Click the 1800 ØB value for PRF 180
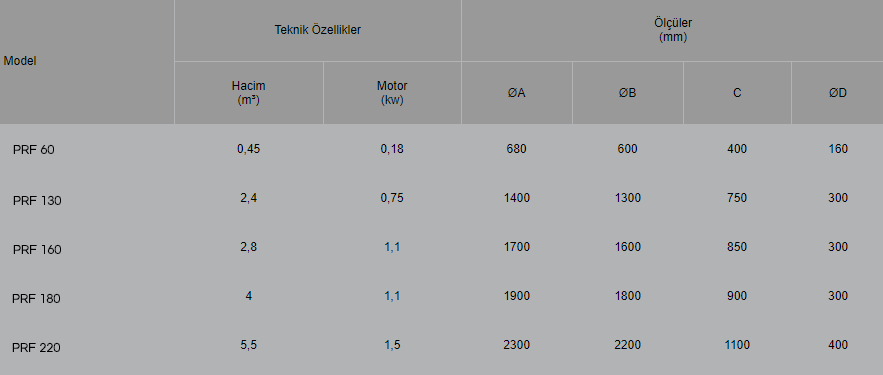Viewport: 883px width, 375px height. point(627,296)
